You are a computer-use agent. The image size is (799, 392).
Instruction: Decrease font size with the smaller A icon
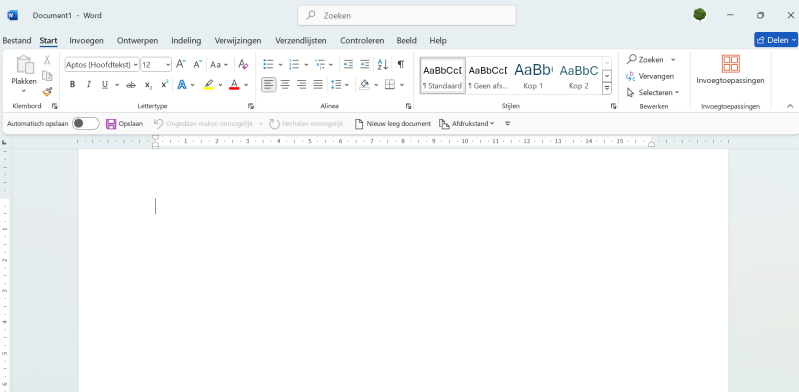tap(198, 64)
